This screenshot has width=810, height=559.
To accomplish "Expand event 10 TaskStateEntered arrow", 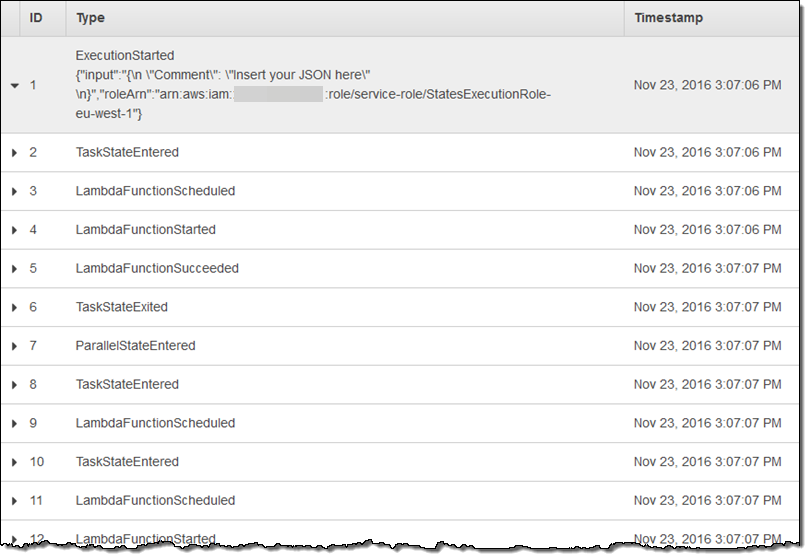I will (x=15, y=462).
